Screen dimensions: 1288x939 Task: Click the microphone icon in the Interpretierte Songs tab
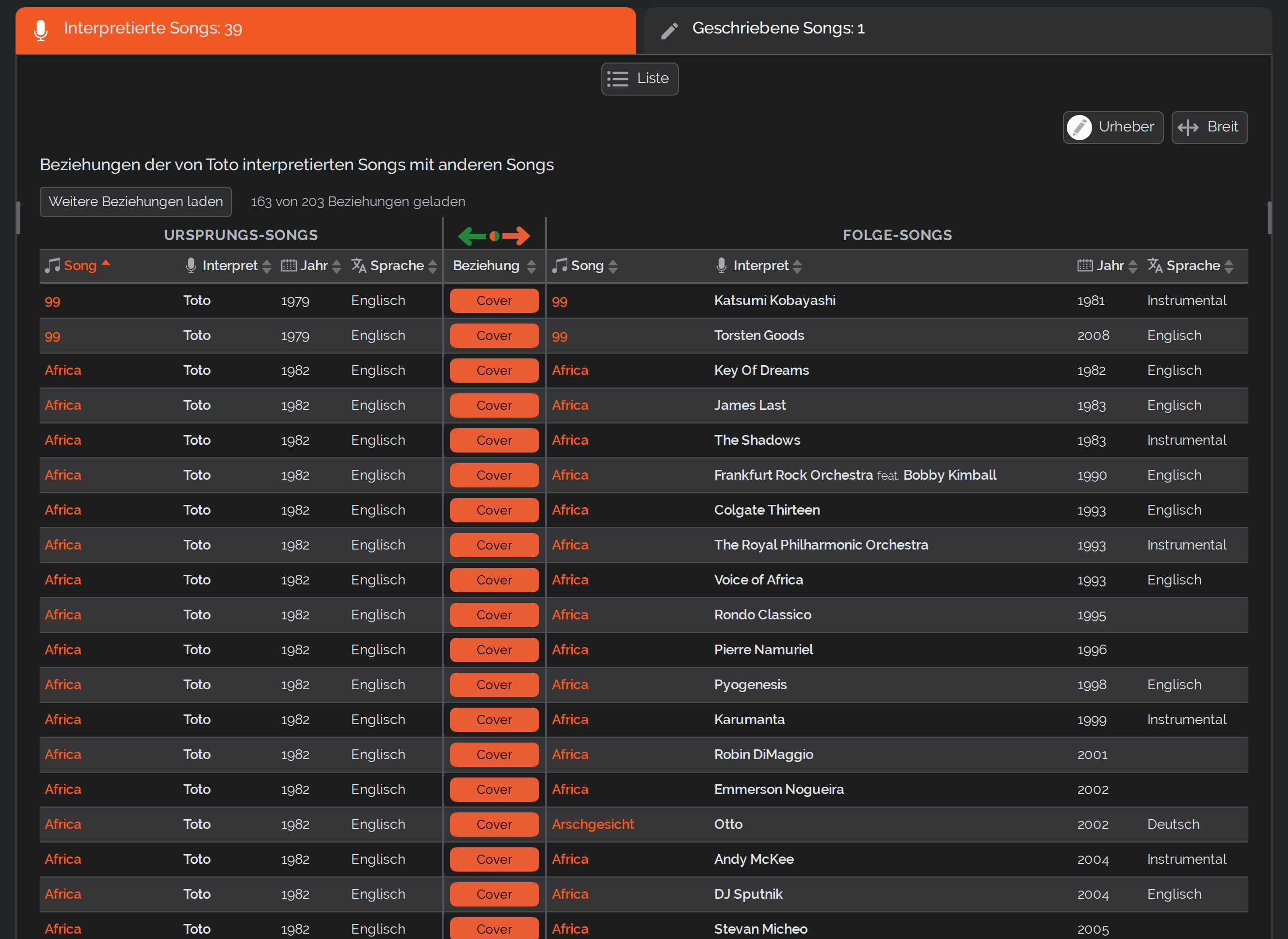[x=40, y=30]
